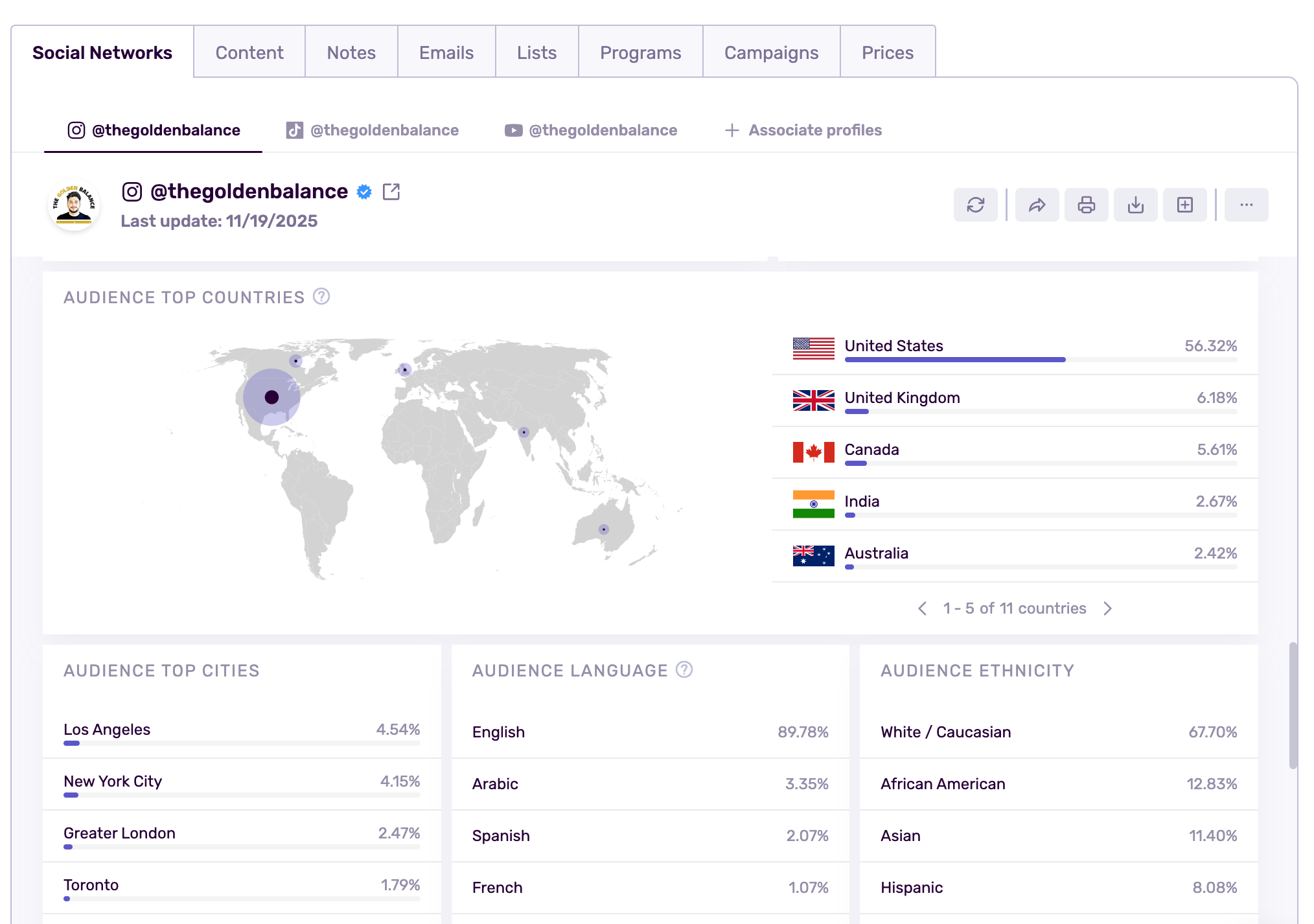
Task: Click the download icon button
Action: tap(1135, 205)
